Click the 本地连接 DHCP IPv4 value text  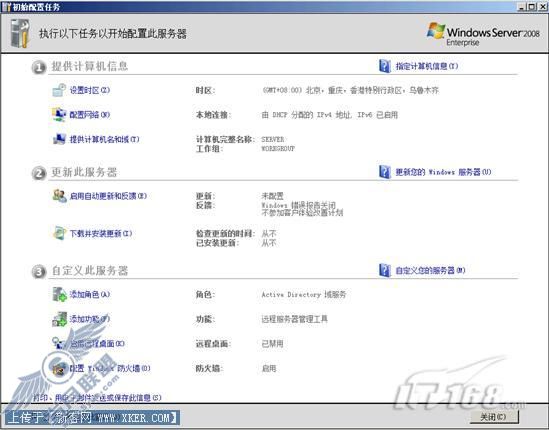coord(329,115)
